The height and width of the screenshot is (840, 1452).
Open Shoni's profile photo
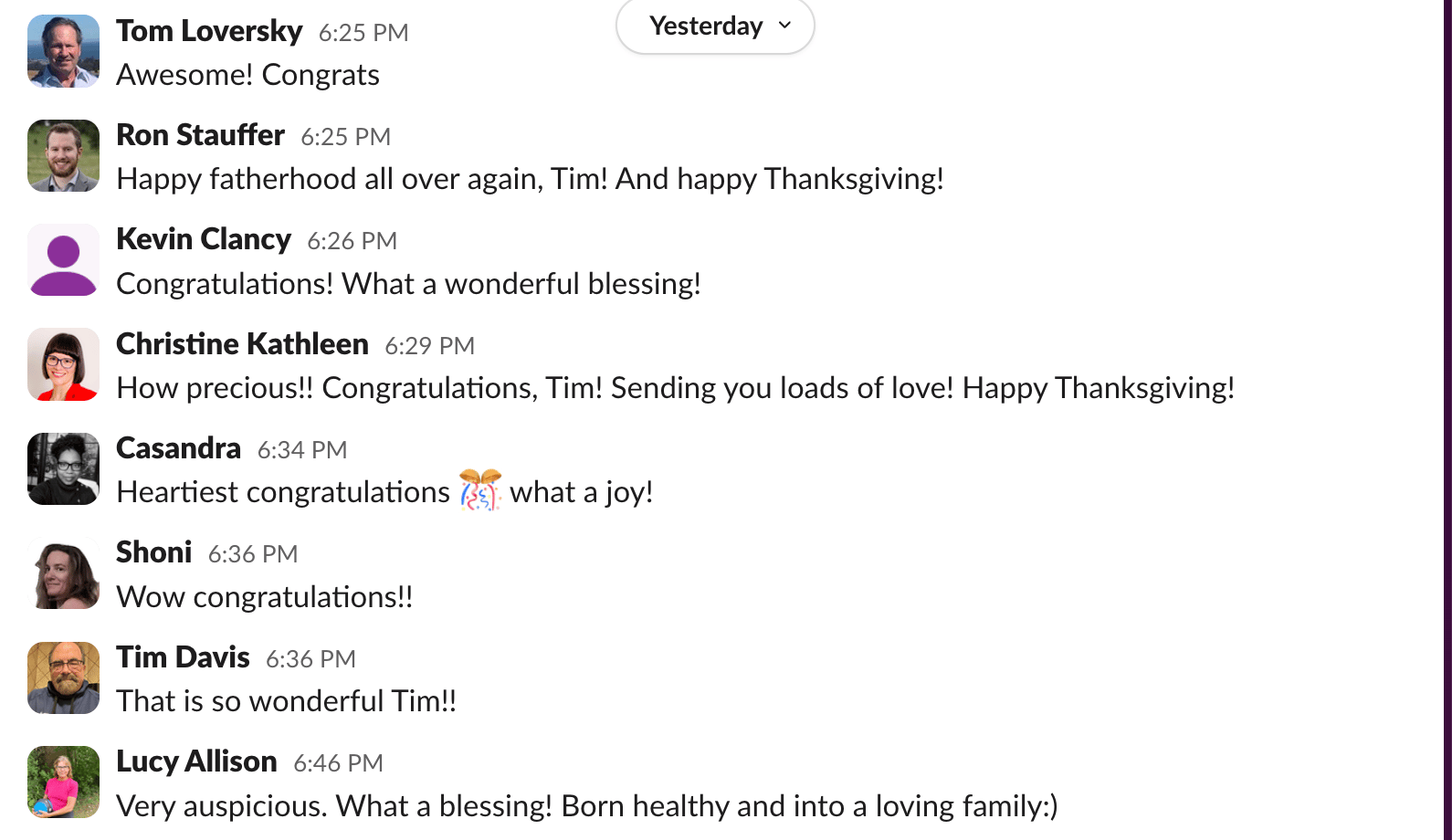tap(63, 573)
